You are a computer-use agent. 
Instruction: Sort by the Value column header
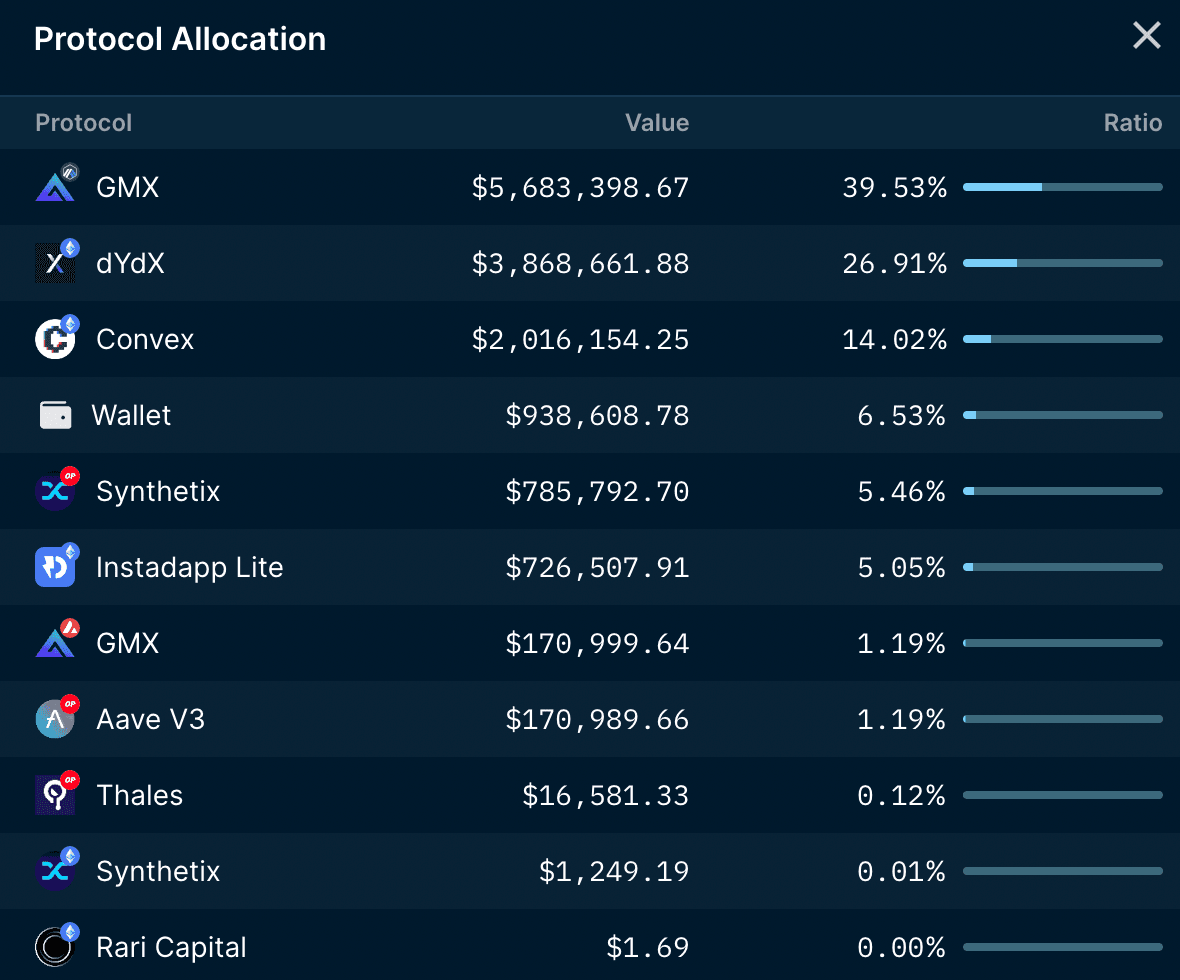click(x=656, y=123)
